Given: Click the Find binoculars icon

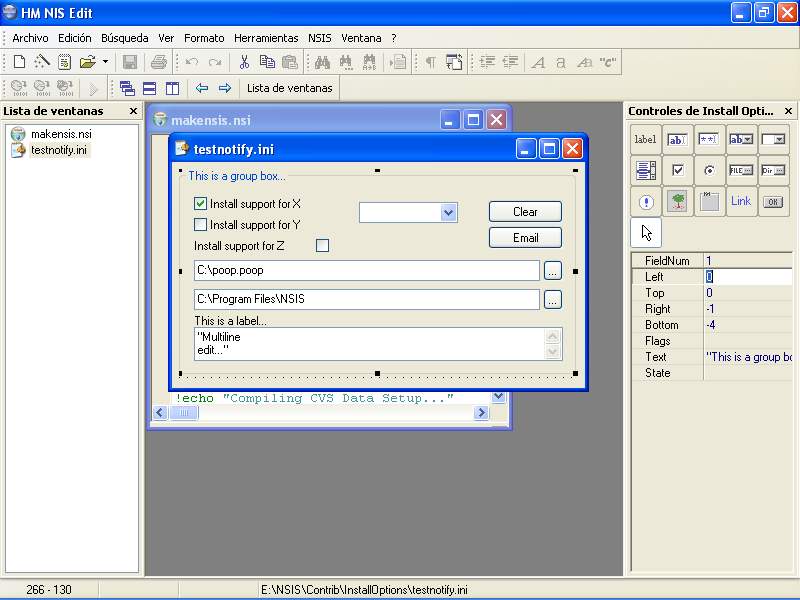Looking at the screenshot, I should (322, 62).
